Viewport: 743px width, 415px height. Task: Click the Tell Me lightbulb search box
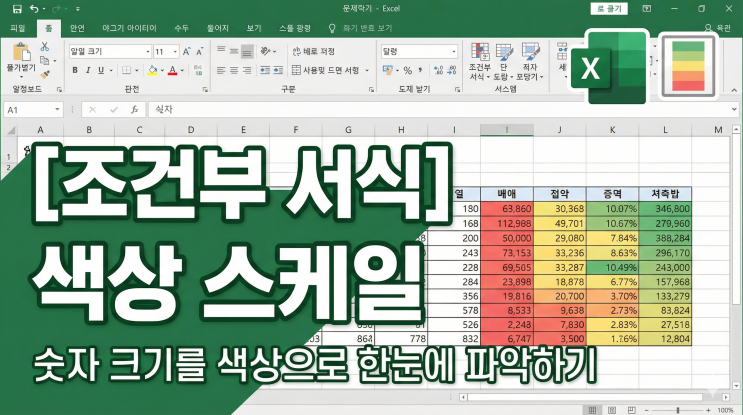point(361,28)
